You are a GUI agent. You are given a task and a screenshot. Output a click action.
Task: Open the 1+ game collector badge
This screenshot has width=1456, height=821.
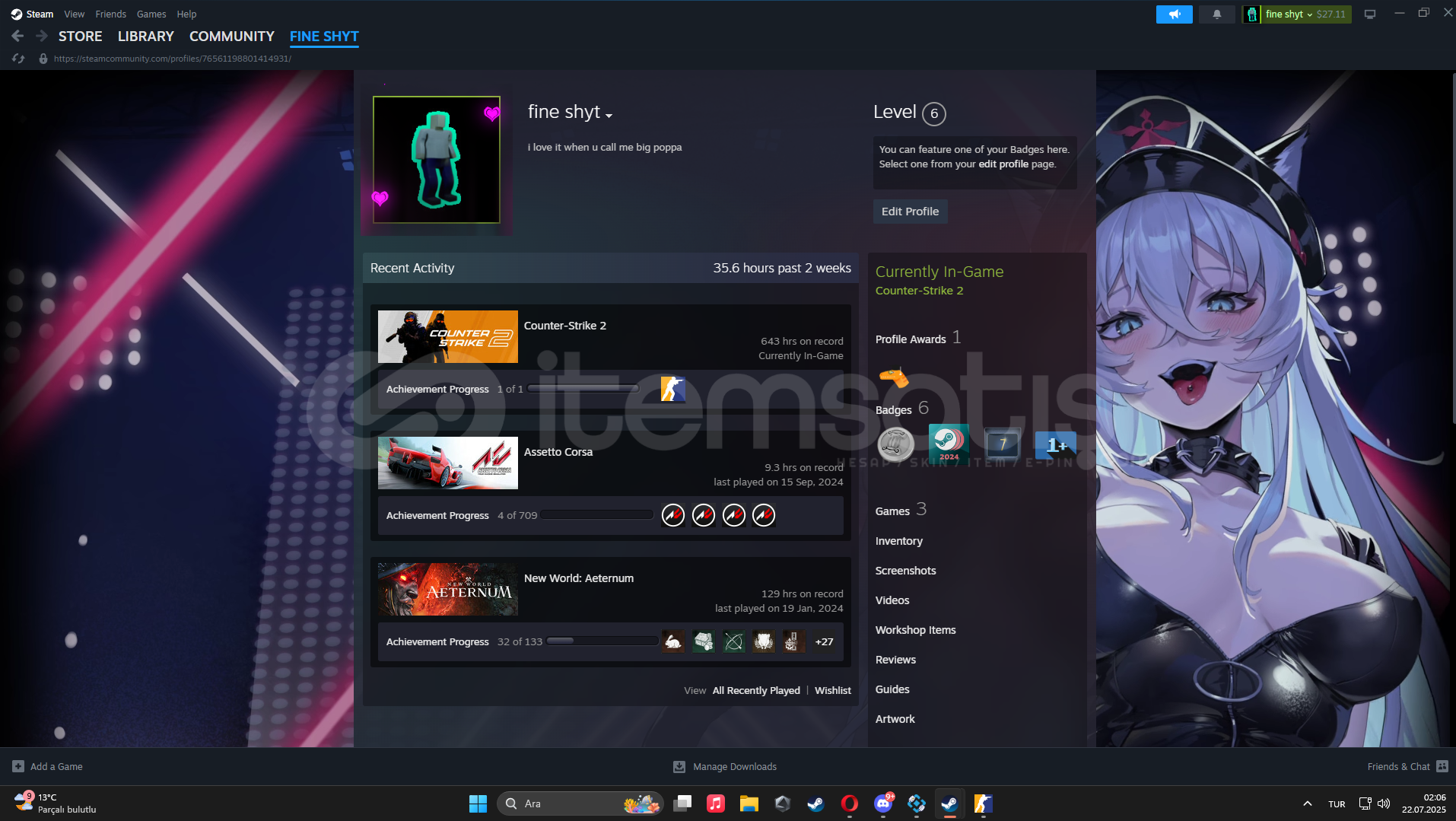(x=1055, y=444)
